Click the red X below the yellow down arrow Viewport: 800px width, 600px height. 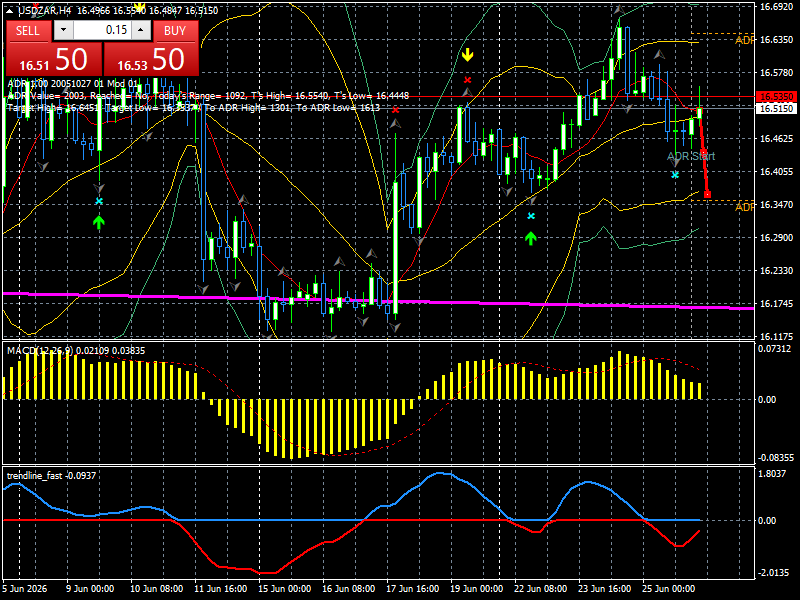point(467,80)
